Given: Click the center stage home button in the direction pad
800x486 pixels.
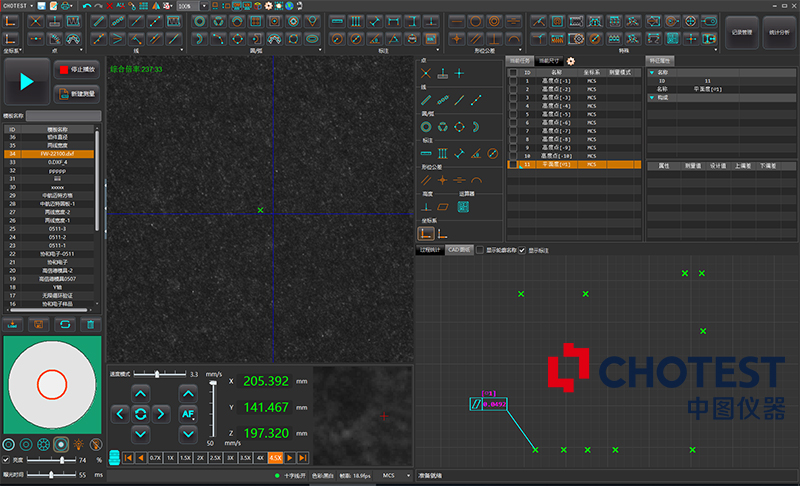Looking at the screenshot, I should [x=140, y=413].
